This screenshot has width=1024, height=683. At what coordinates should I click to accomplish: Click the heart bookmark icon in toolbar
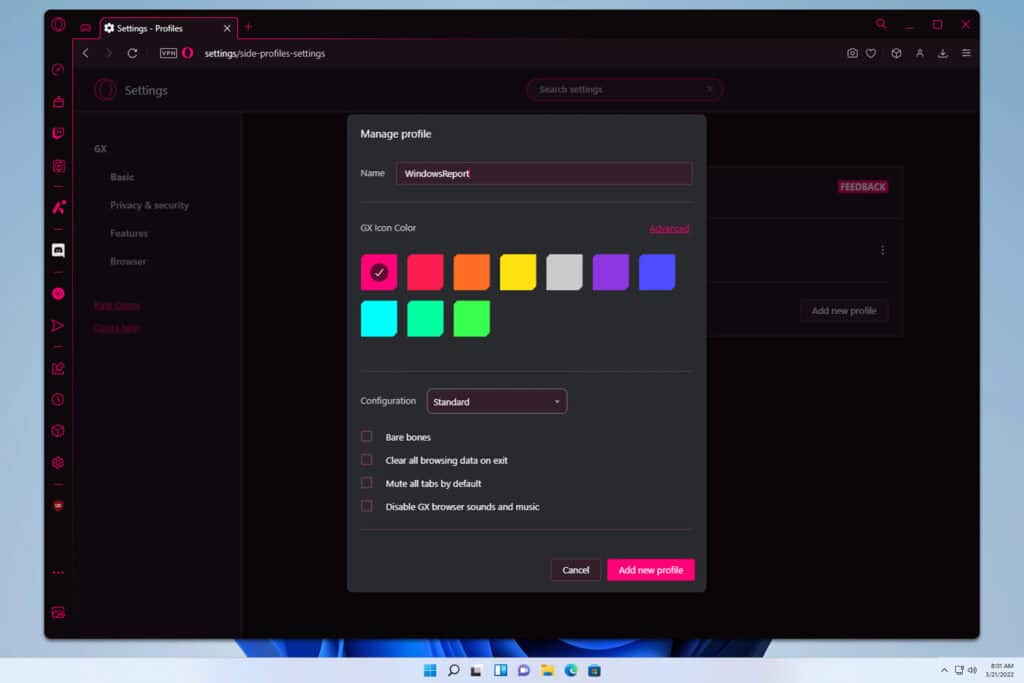tap(871, 54)
